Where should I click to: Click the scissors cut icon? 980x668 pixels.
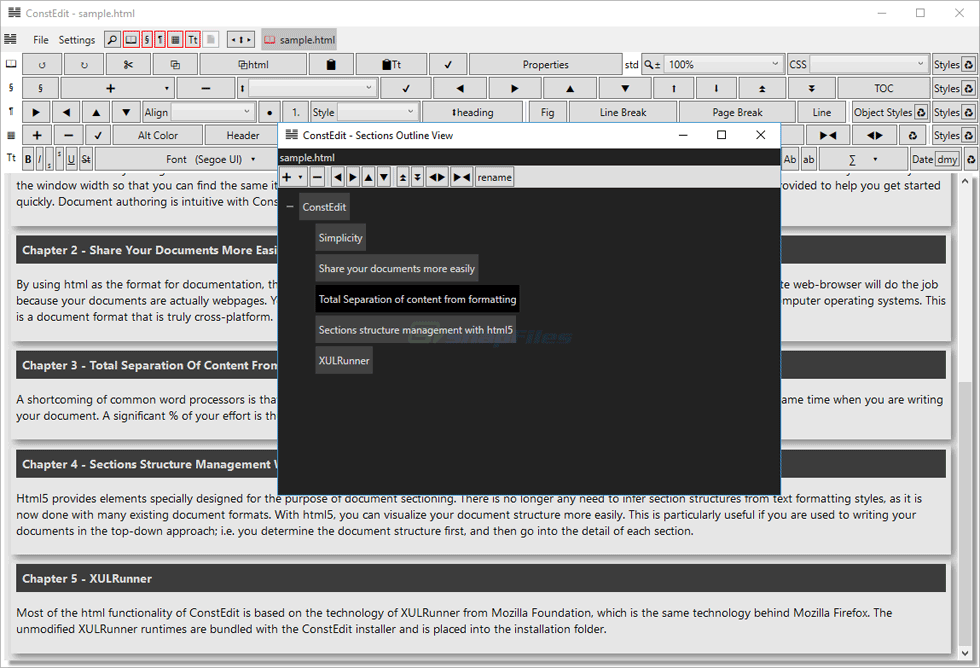coord(127,65)
